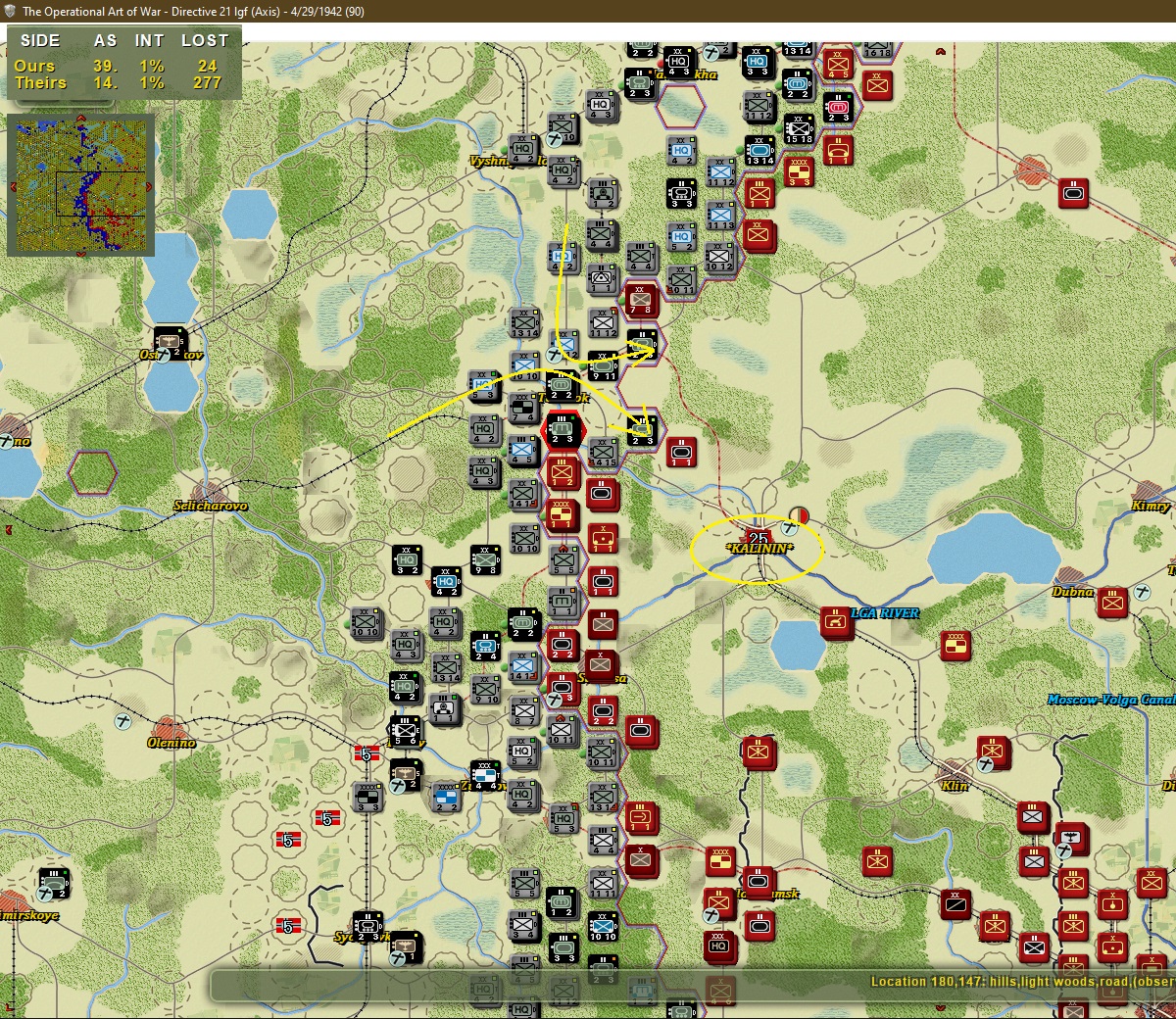The height and width of the screenshot is (1019, 1176).
Task: Click the Olenino town hex
Action: [171, 731]
